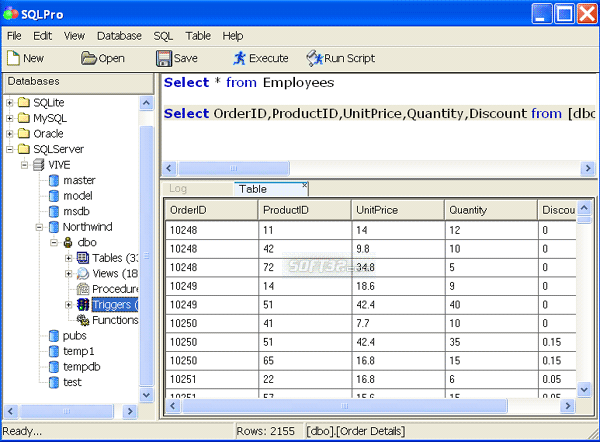Sort by ProductID column header
The height and width of the screenshot is (442, 600).
pos(305,210)
